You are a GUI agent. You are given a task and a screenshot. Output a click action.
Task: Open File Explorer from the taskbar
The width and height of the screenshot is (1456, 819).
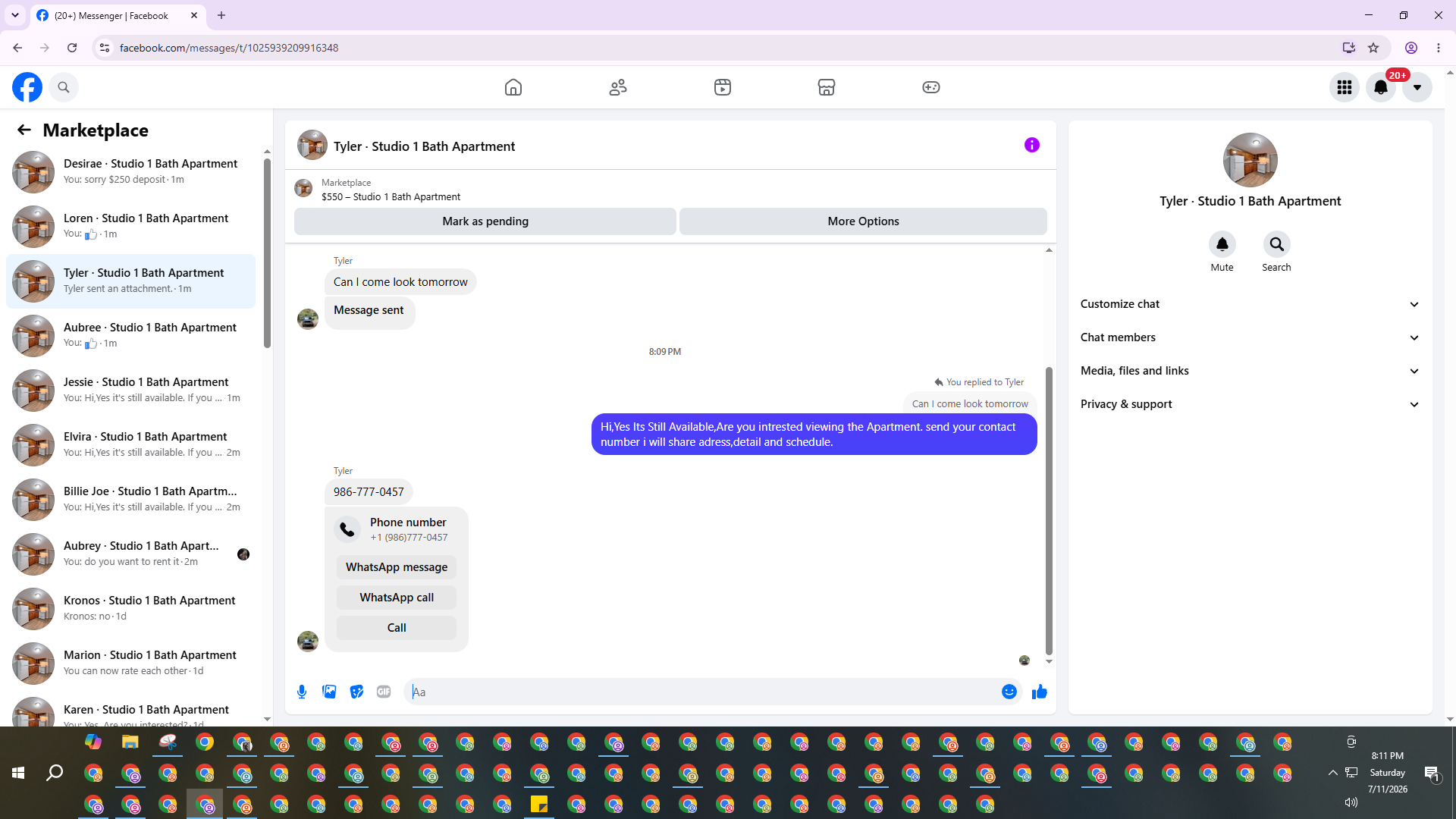[130, 742]
